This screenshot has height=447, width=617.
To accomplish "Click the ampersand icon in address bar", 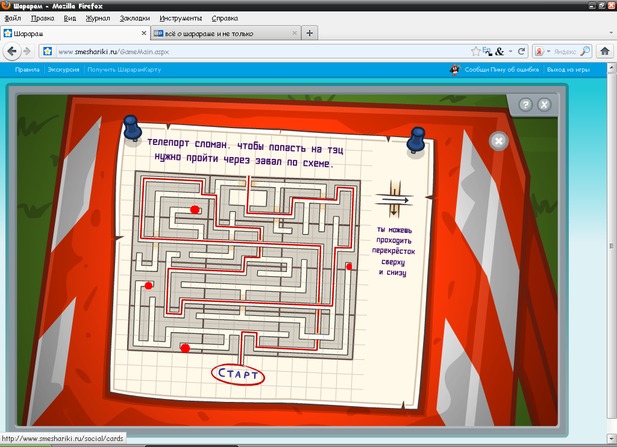I will pyautogui.click(x=499, y=51).
